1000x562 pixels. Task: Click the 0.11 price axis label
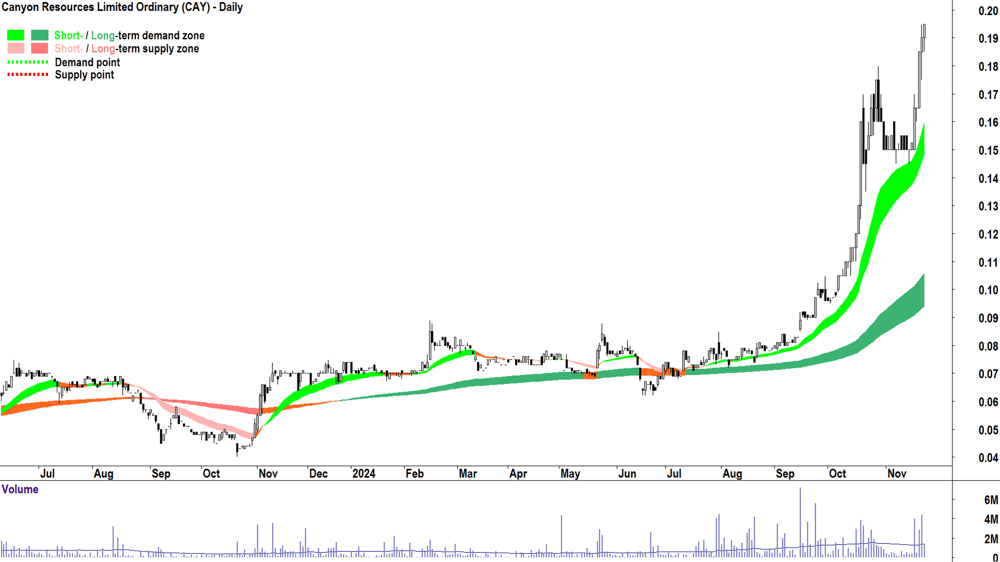[988, 263]
